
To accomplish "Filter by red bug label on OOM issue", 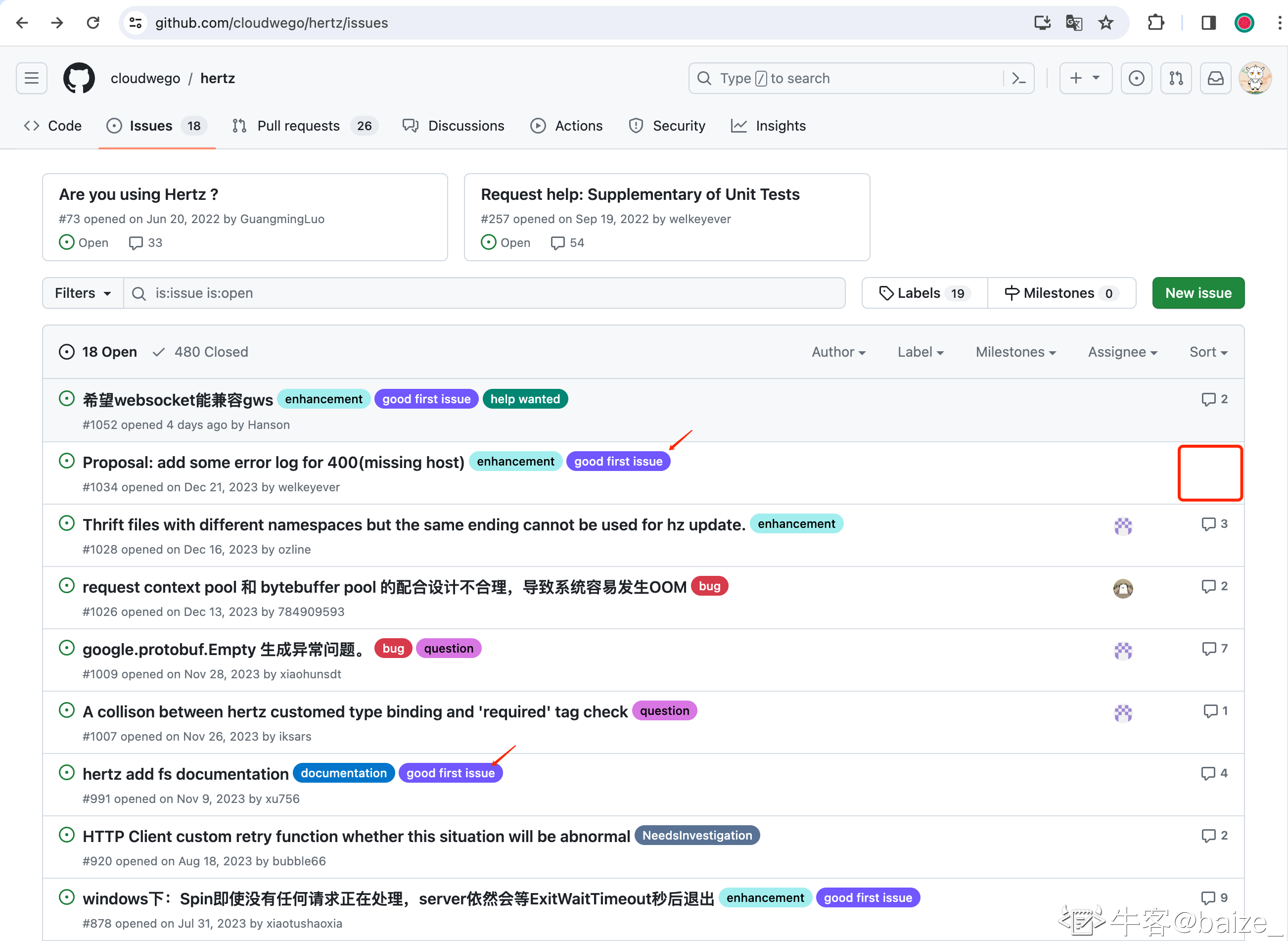I will click(709, 586).
